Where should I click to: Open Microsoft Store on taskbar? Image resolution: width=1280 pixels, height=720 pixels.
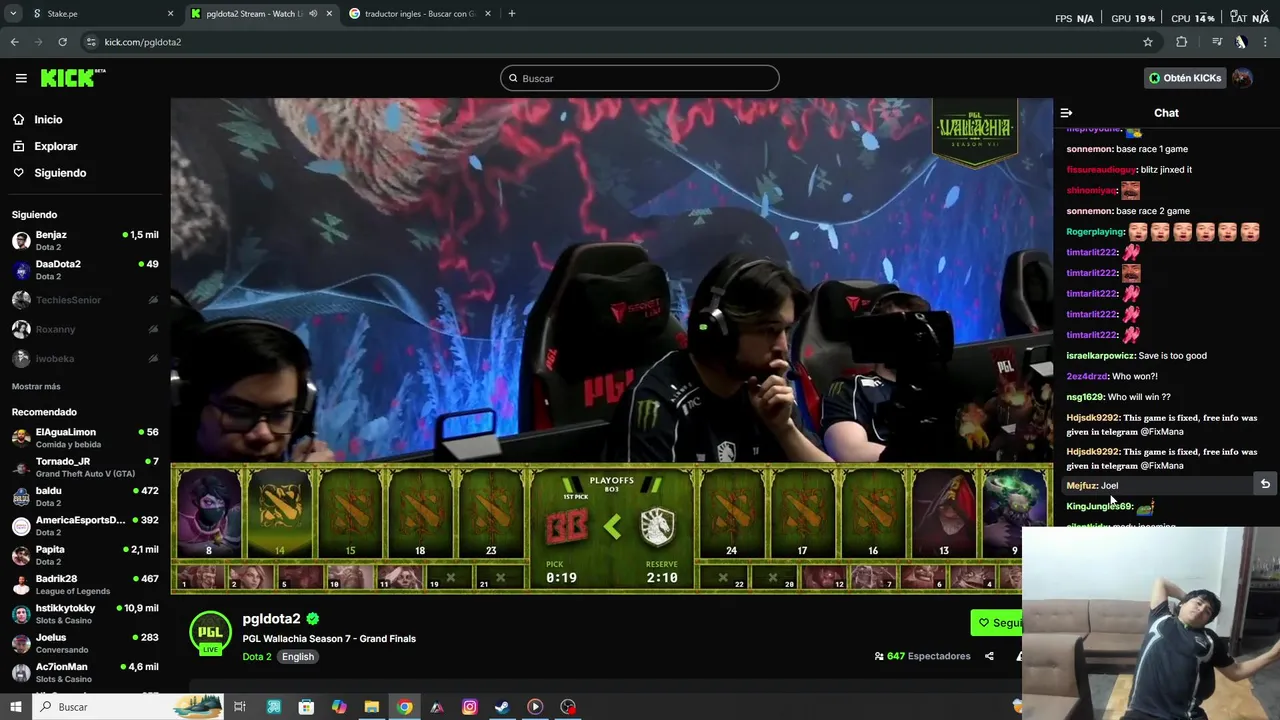coord(306,707)
